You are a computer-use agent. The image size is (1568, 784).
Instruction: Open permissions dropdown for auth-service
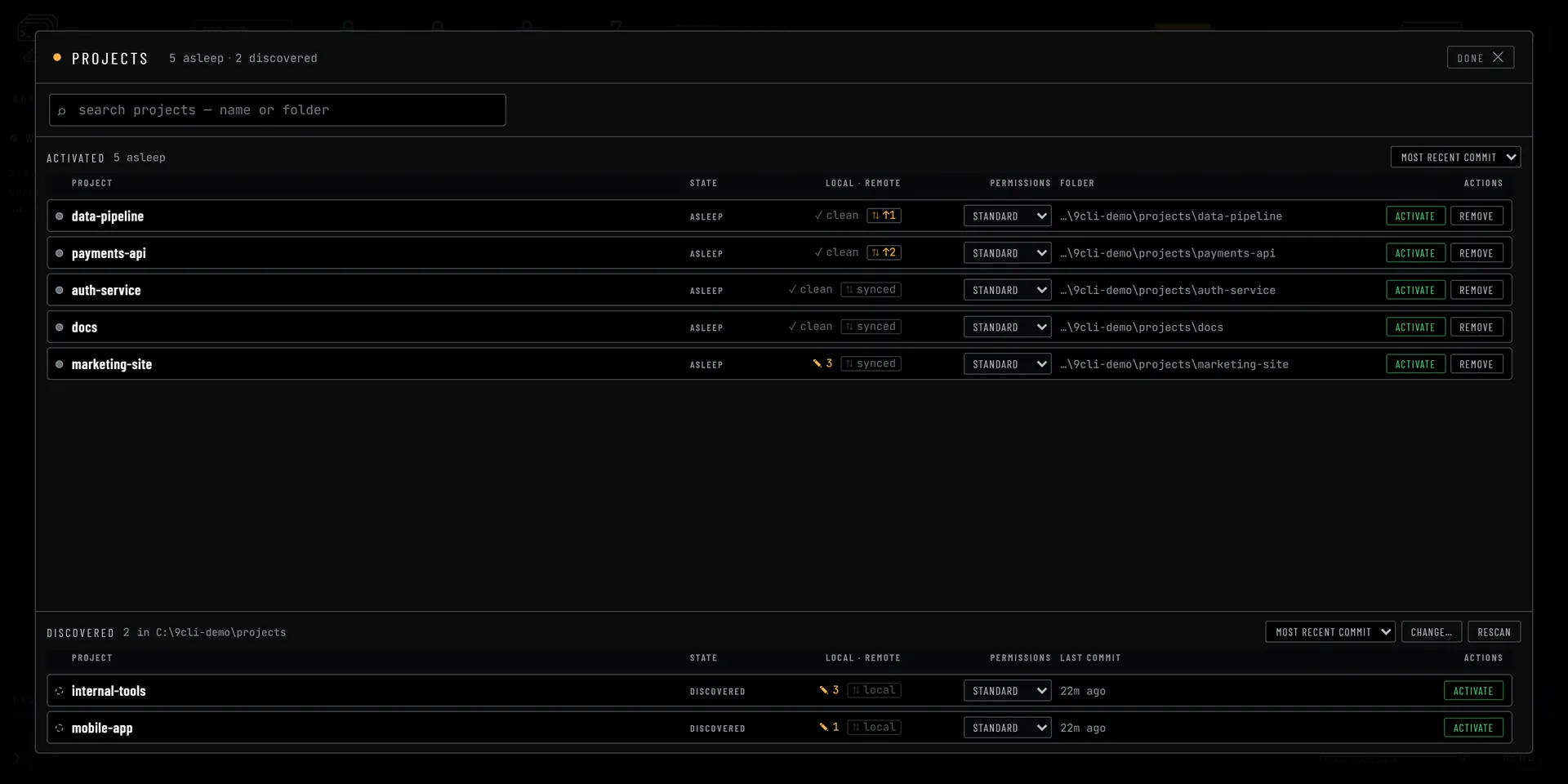click(1007, 290)
